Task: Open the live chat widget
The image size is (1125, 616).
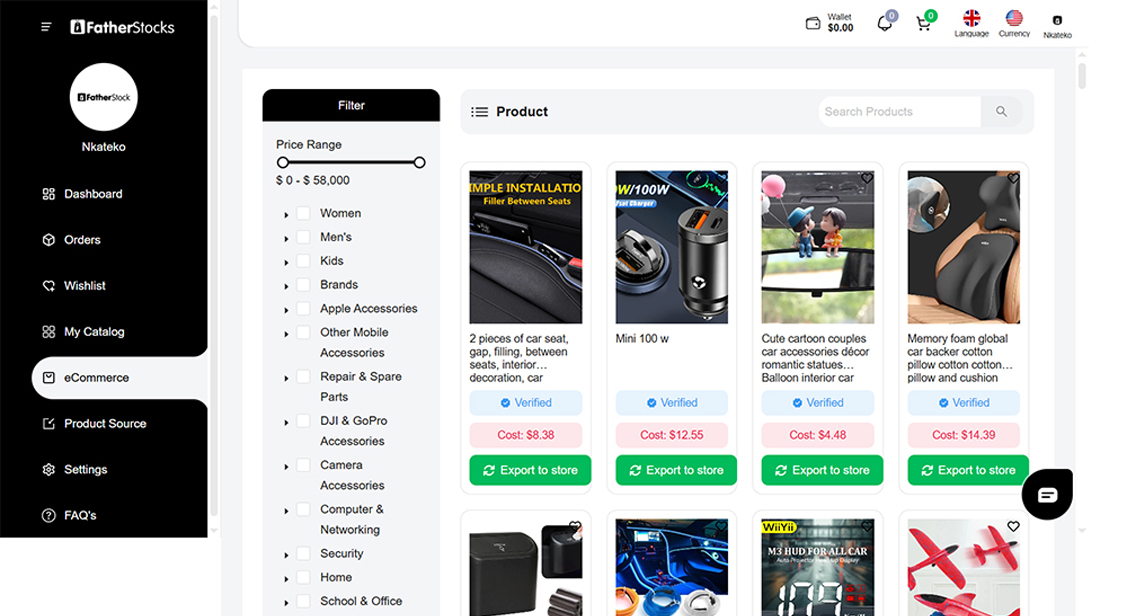Action: [1047, 495]
